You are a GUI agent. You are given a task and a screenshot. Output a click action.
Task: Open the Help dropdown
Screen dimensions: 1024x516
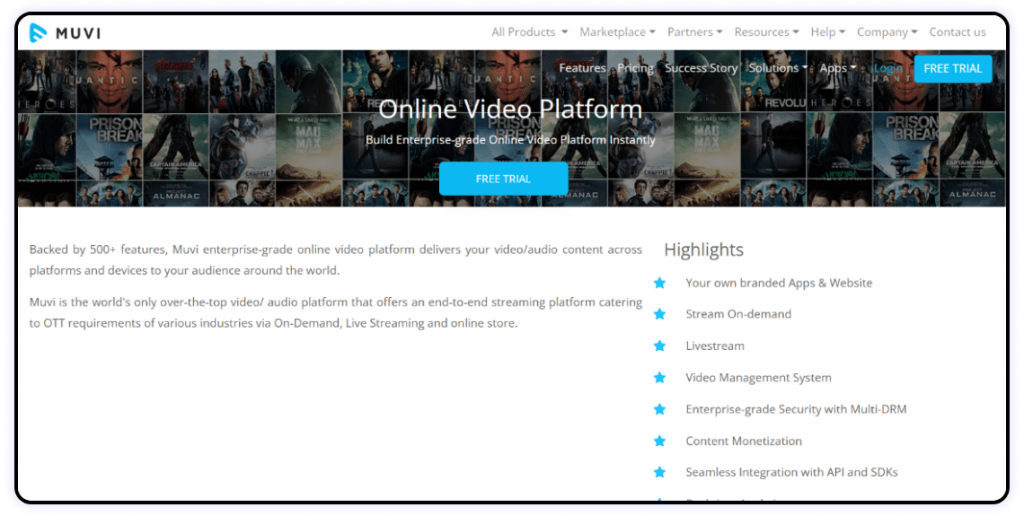[827, 32]
